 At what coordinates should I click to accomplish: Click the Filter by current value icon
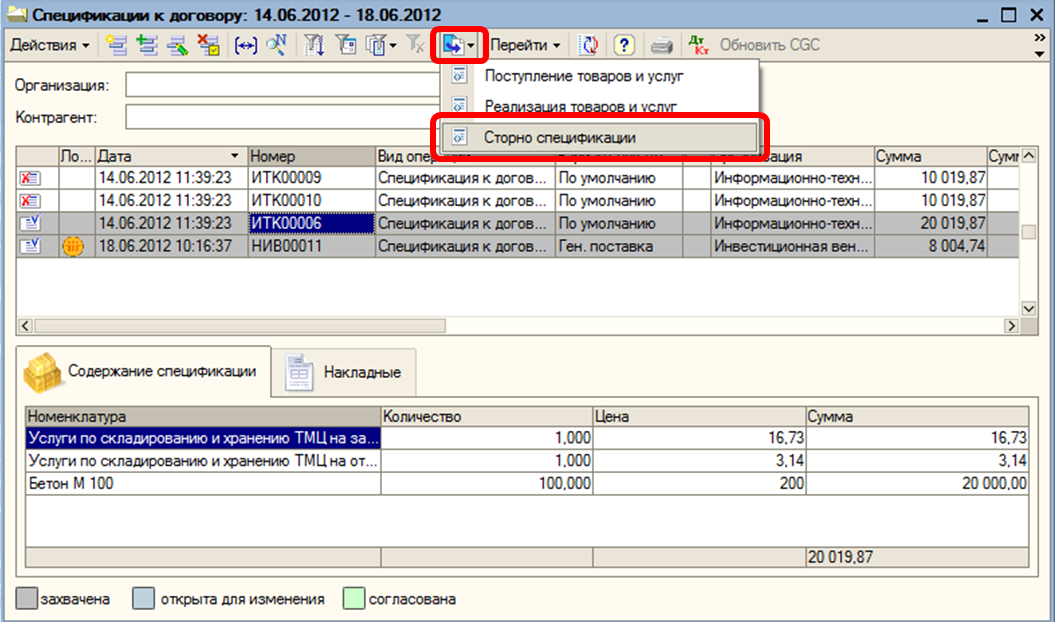point(345,46)
